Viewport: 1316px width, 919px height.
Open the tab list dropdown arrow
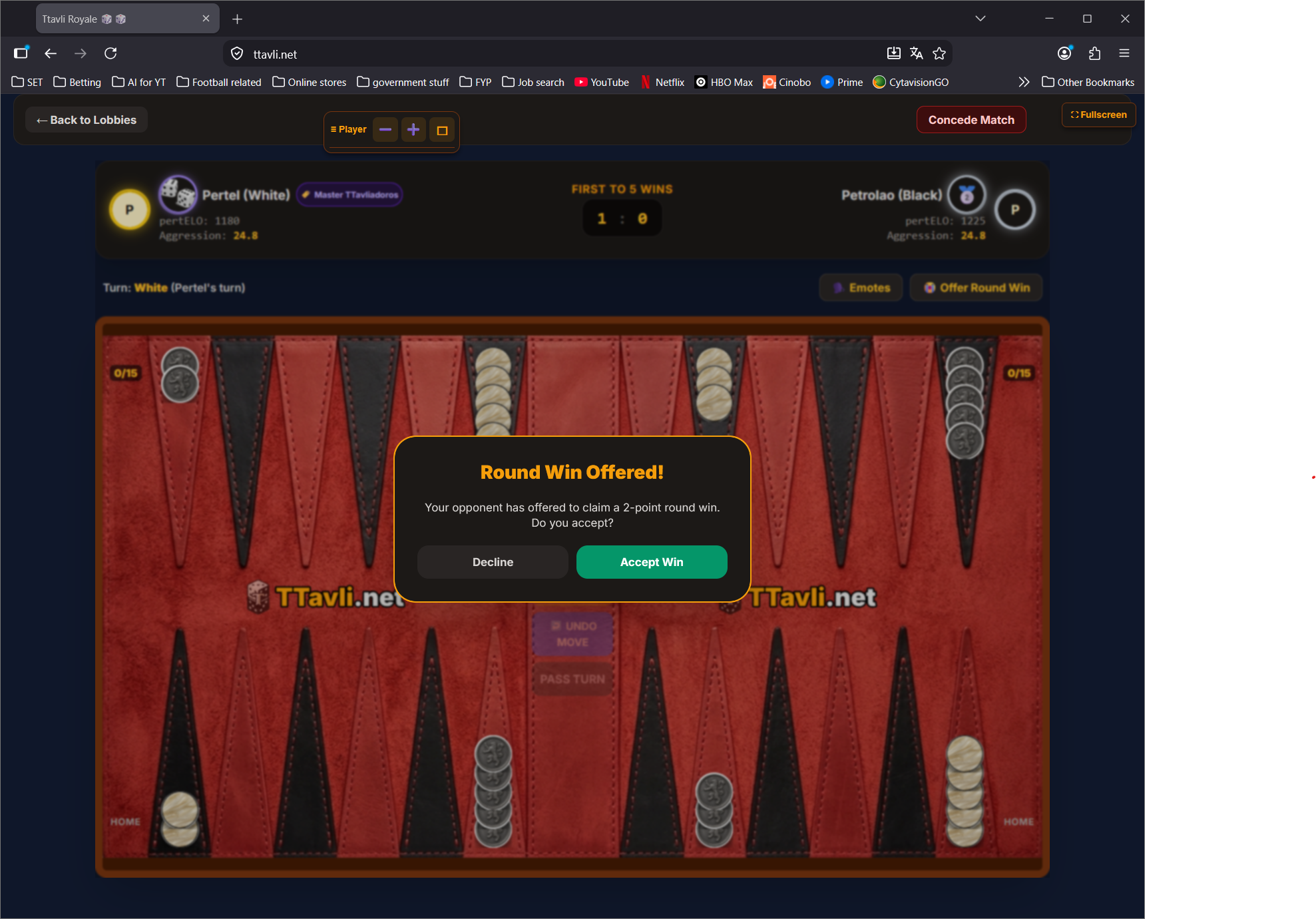(x=980, y=19)
